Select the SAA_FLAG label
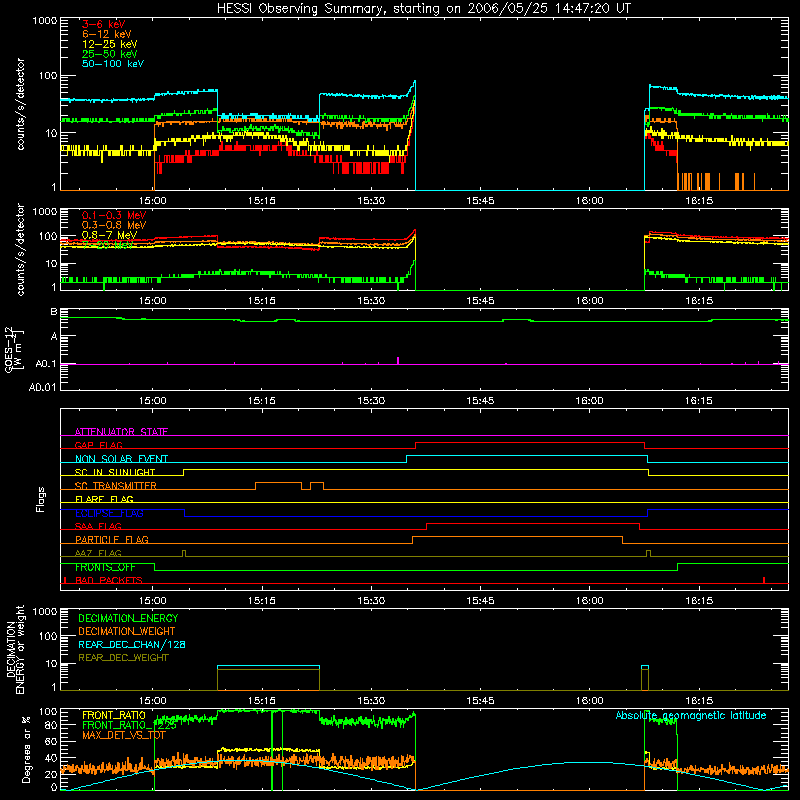The image size is (800, 800). (x=98, y=526)
